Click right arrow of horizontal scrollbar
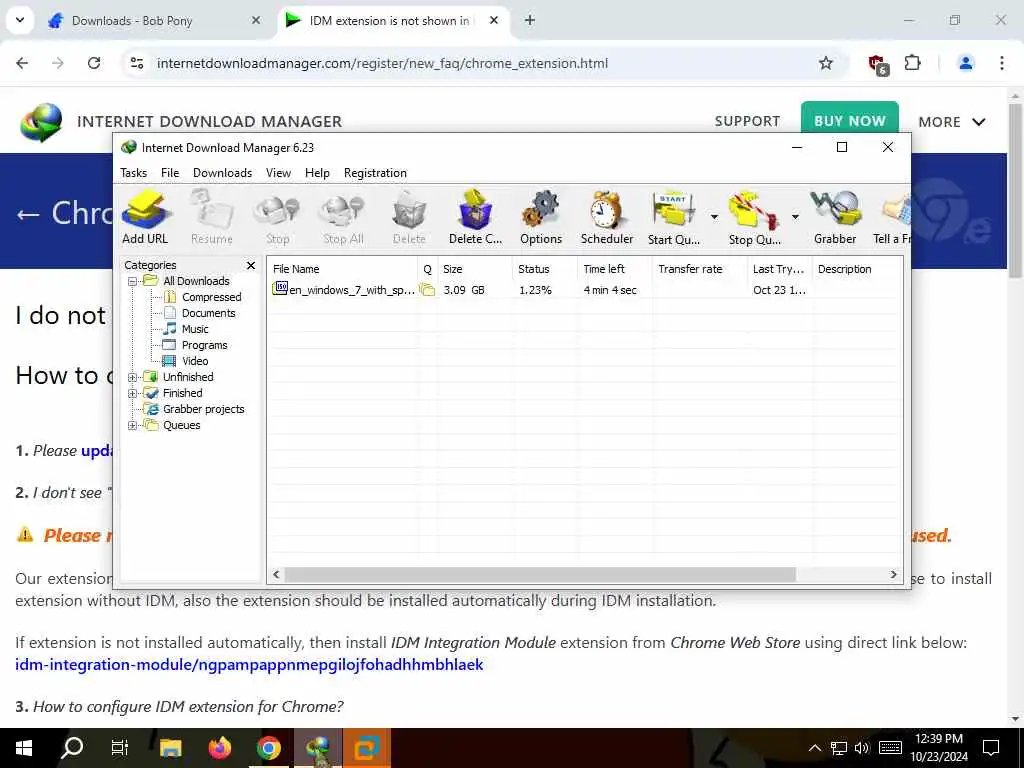This screenshot has width=1024, height=768. tap(893, 575)
